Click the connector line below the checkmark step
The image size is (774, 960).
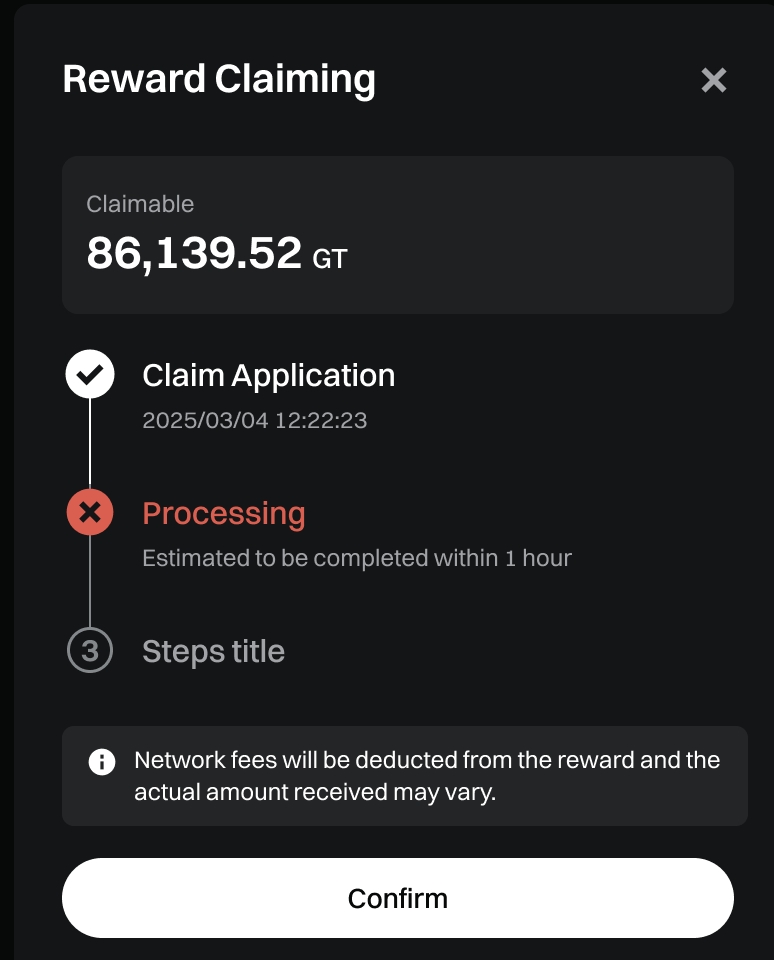click(90, 443)
